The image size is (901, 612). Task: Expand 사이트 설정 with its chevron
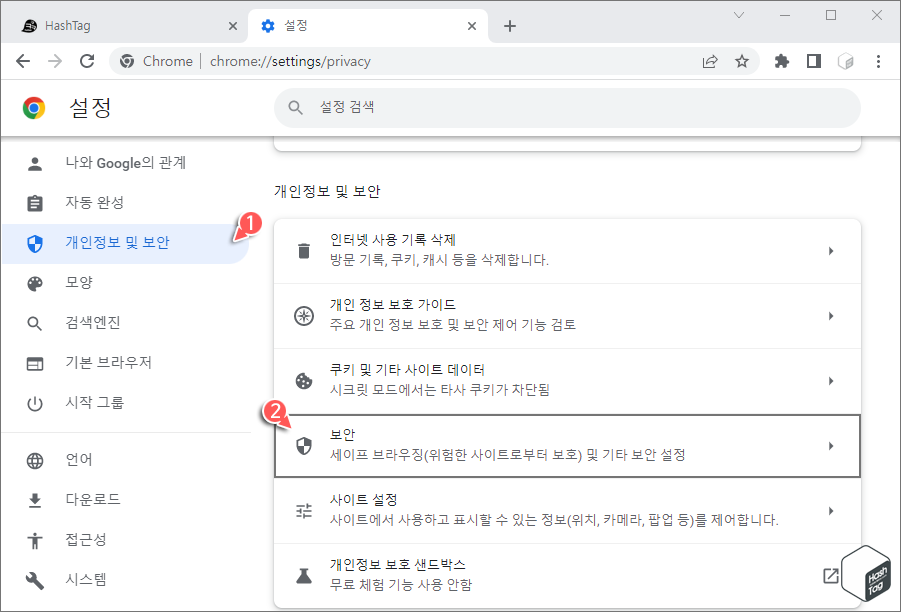point(831,511)
